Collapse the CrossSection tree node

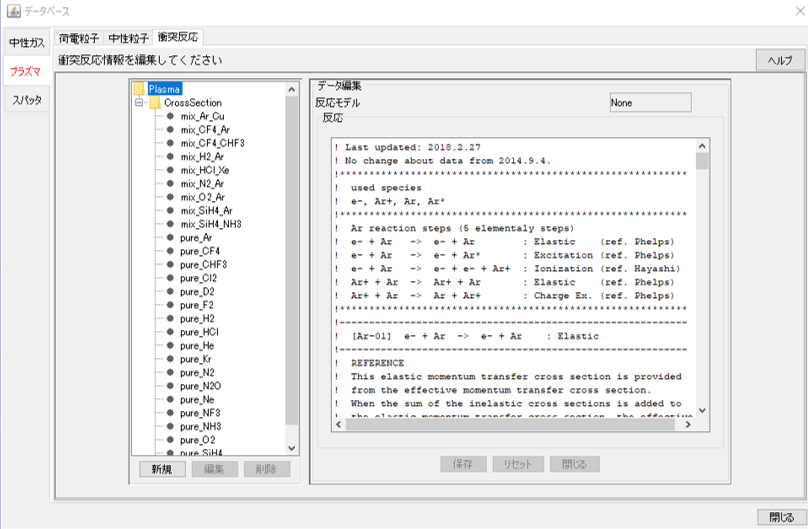[x=139, y=103]
